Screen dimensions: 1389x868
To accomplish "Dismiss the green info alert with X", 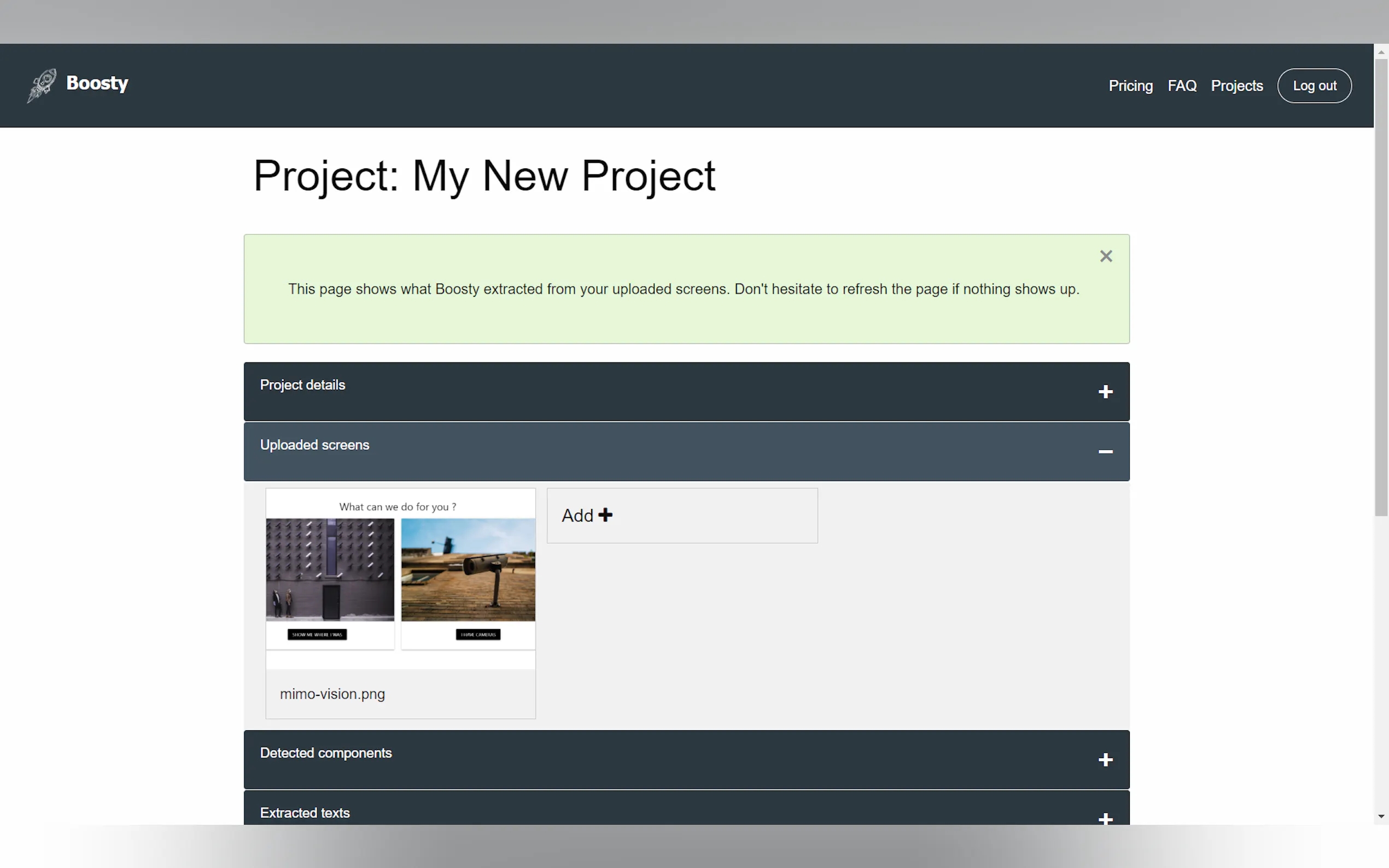I will coord(1105,256).
